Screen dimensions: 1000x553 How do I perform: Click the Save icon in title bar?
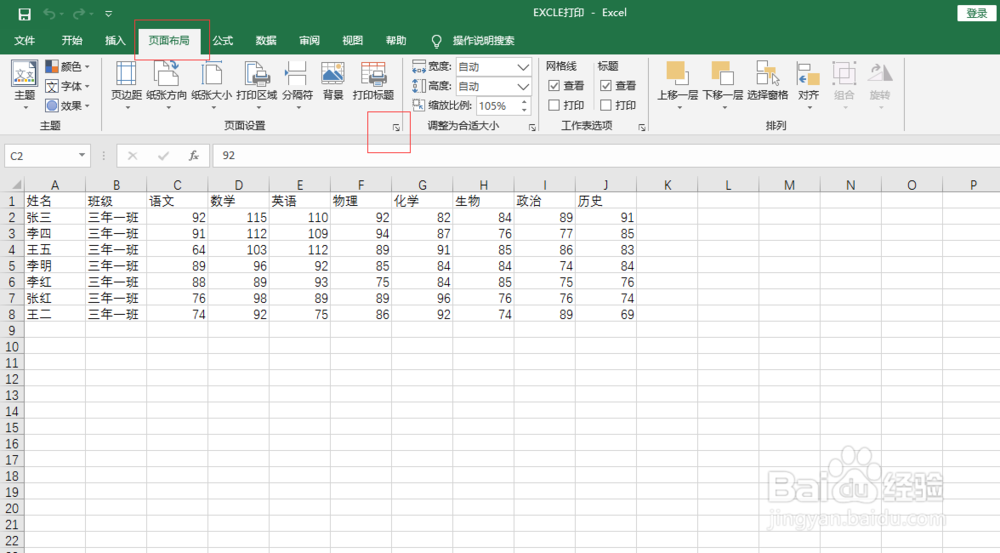pyautogui.click(x=24, y=14)
